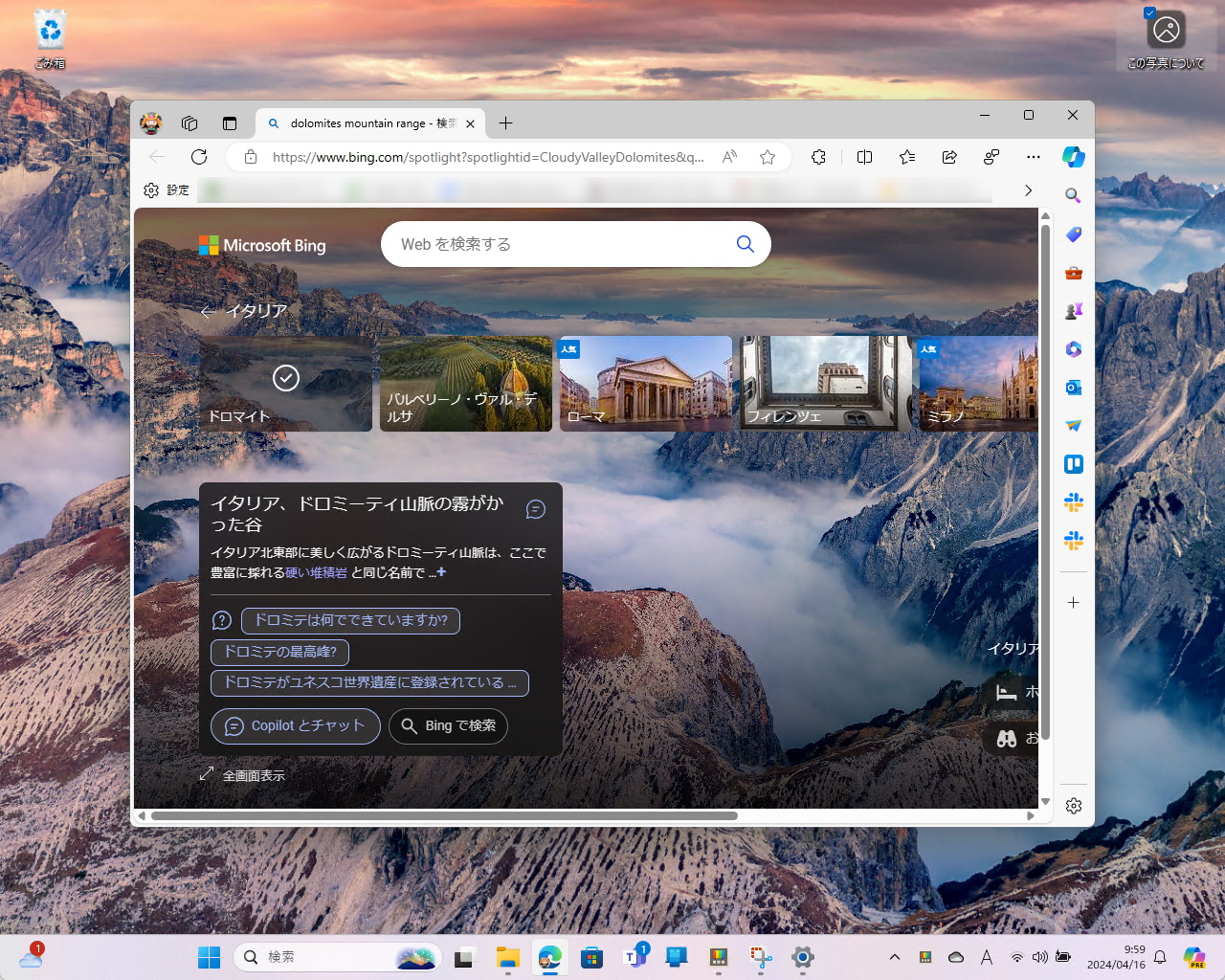Screen dimensions: 1225x980
Task: Open the Microsoft 365 sidebar icon
Action: tap(1073, 348)
